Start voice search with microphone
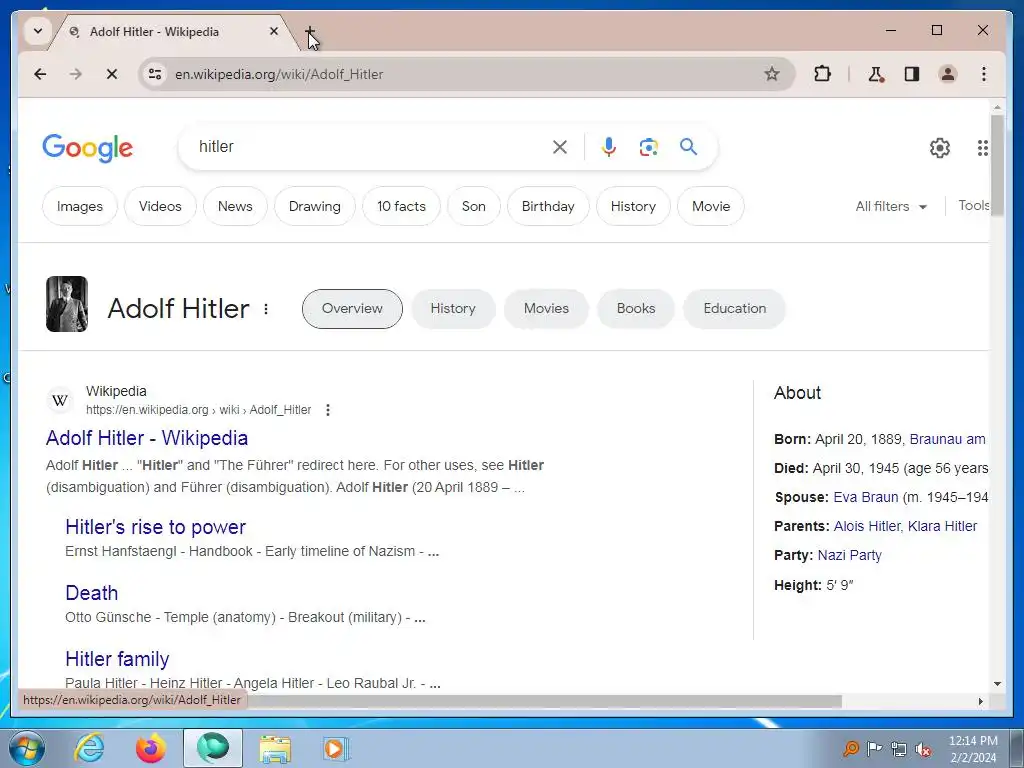 pos(609,147)
